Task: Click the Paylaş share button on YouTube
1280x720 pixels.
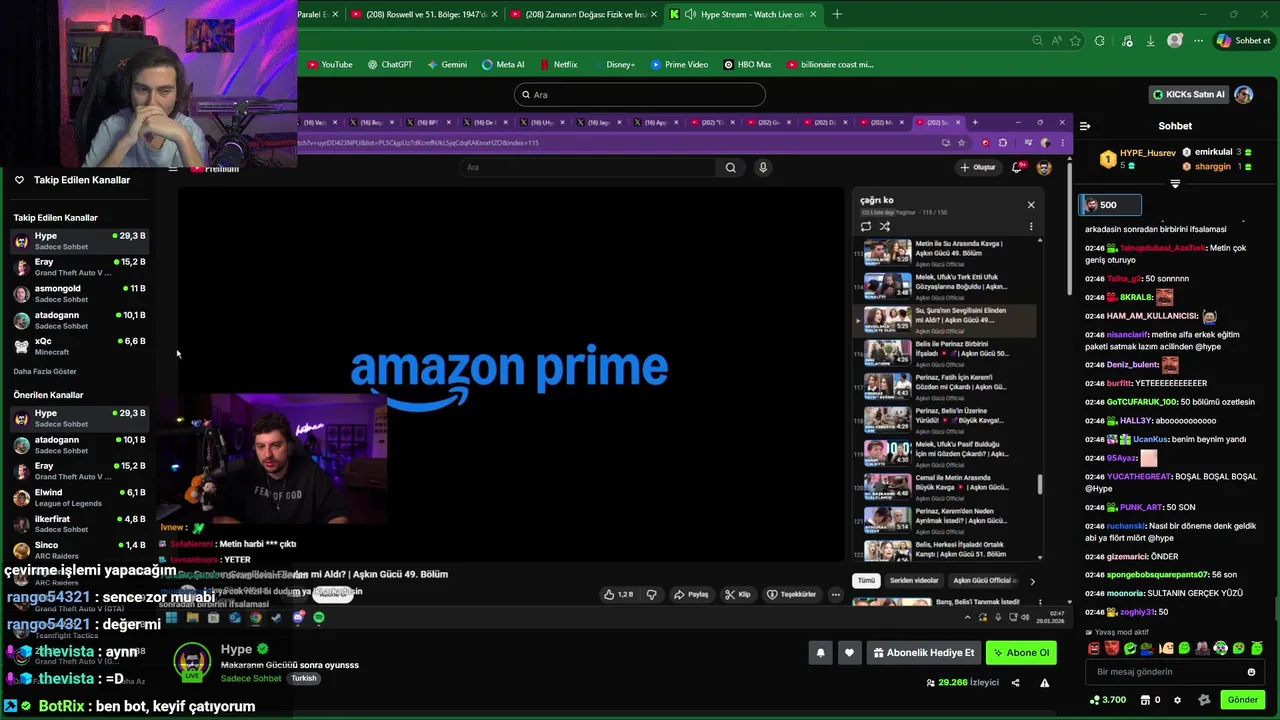Action: (691, 594)
